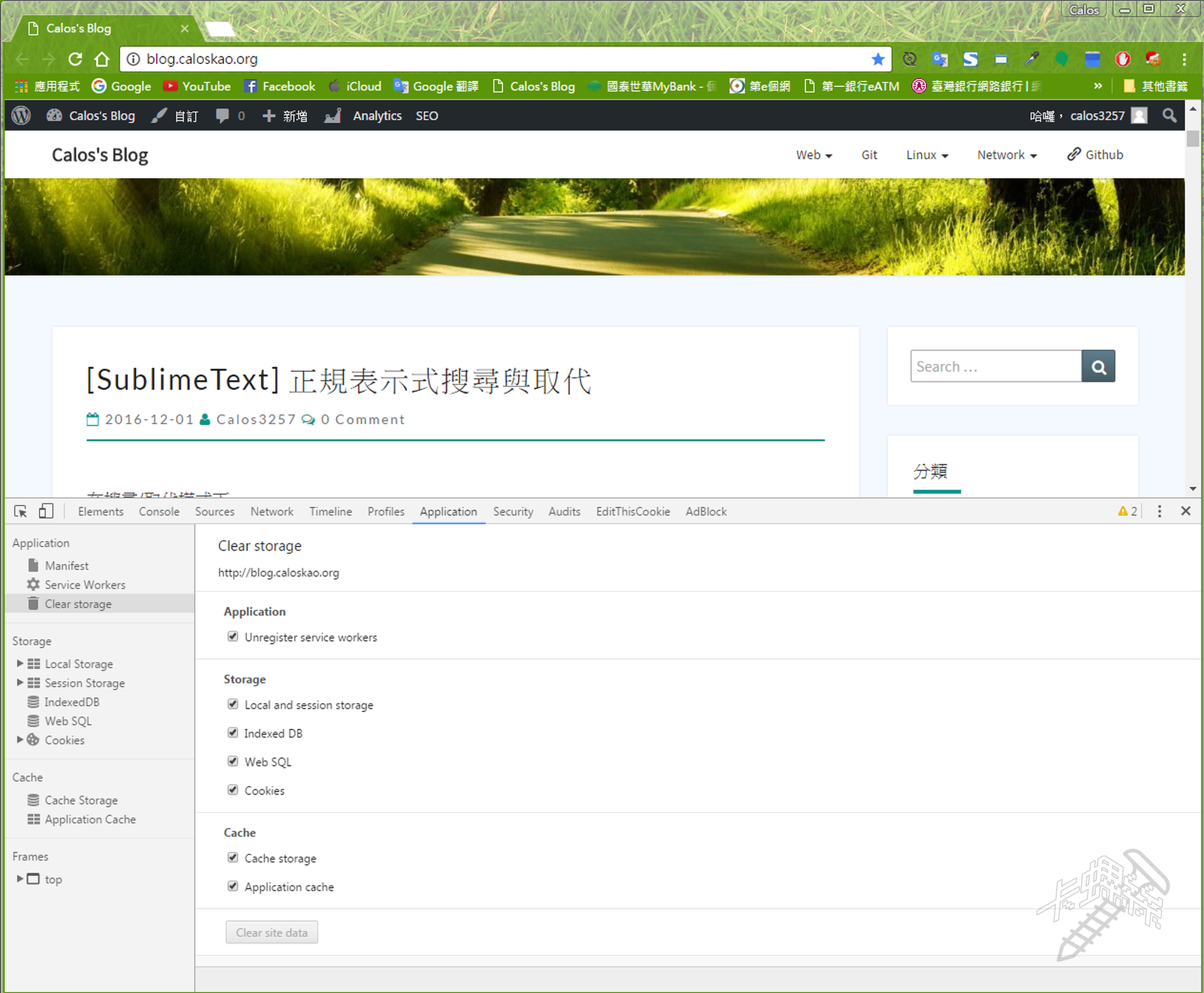Click into the blog Search input field

(x=995, y=366)
